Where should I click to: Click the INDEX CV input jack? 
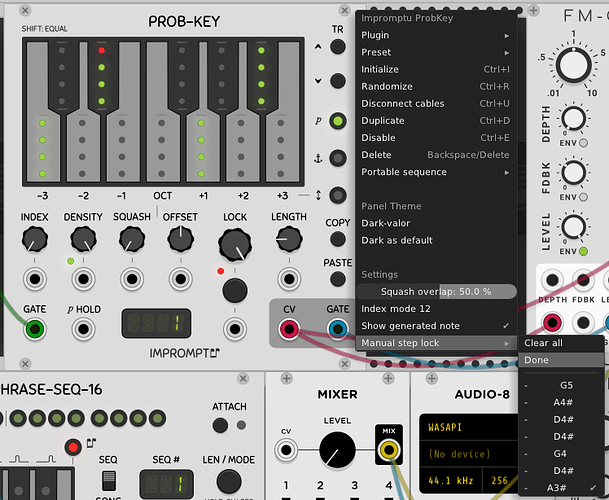pyautogui.click(x=35, y=279)
